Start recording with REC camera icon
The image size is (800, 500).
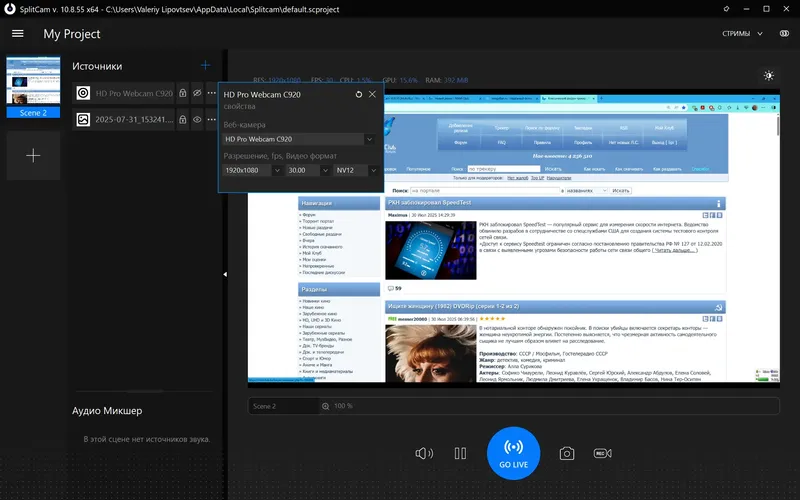pyautogui.click(x=603, y=453)
